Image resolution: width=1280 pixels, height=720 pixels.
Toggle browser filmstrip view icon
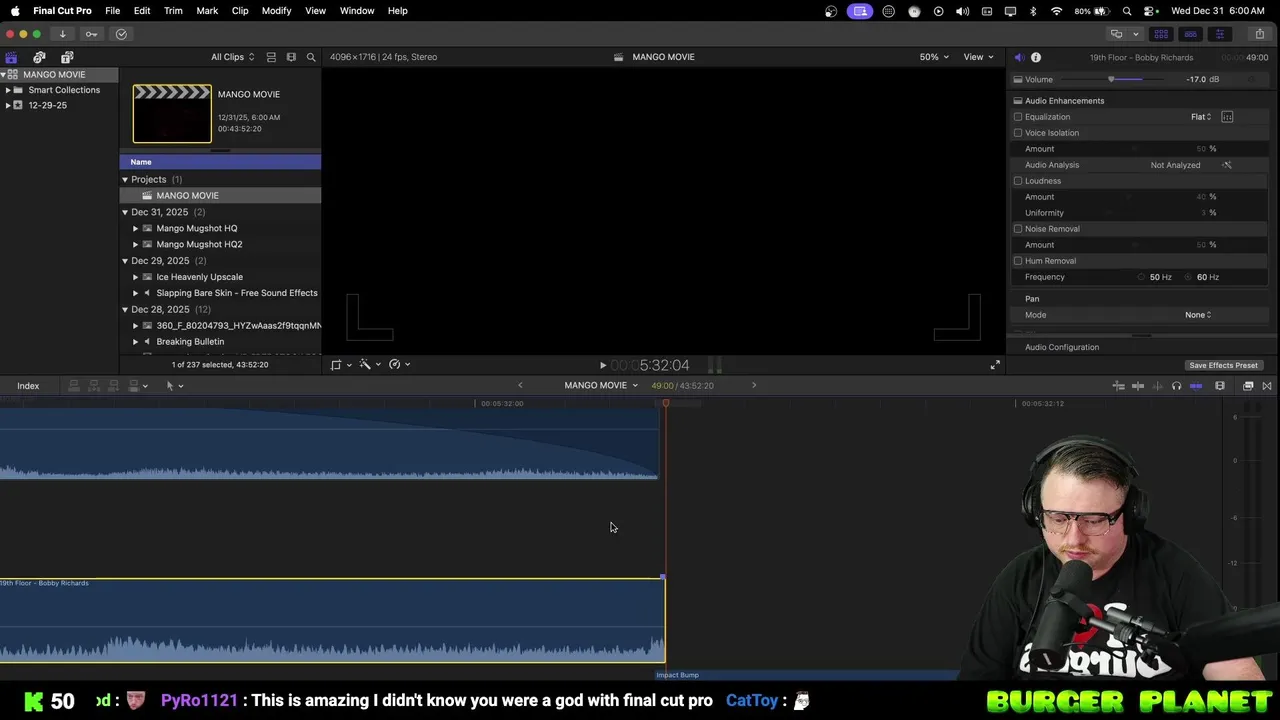[x=291, y=57]
